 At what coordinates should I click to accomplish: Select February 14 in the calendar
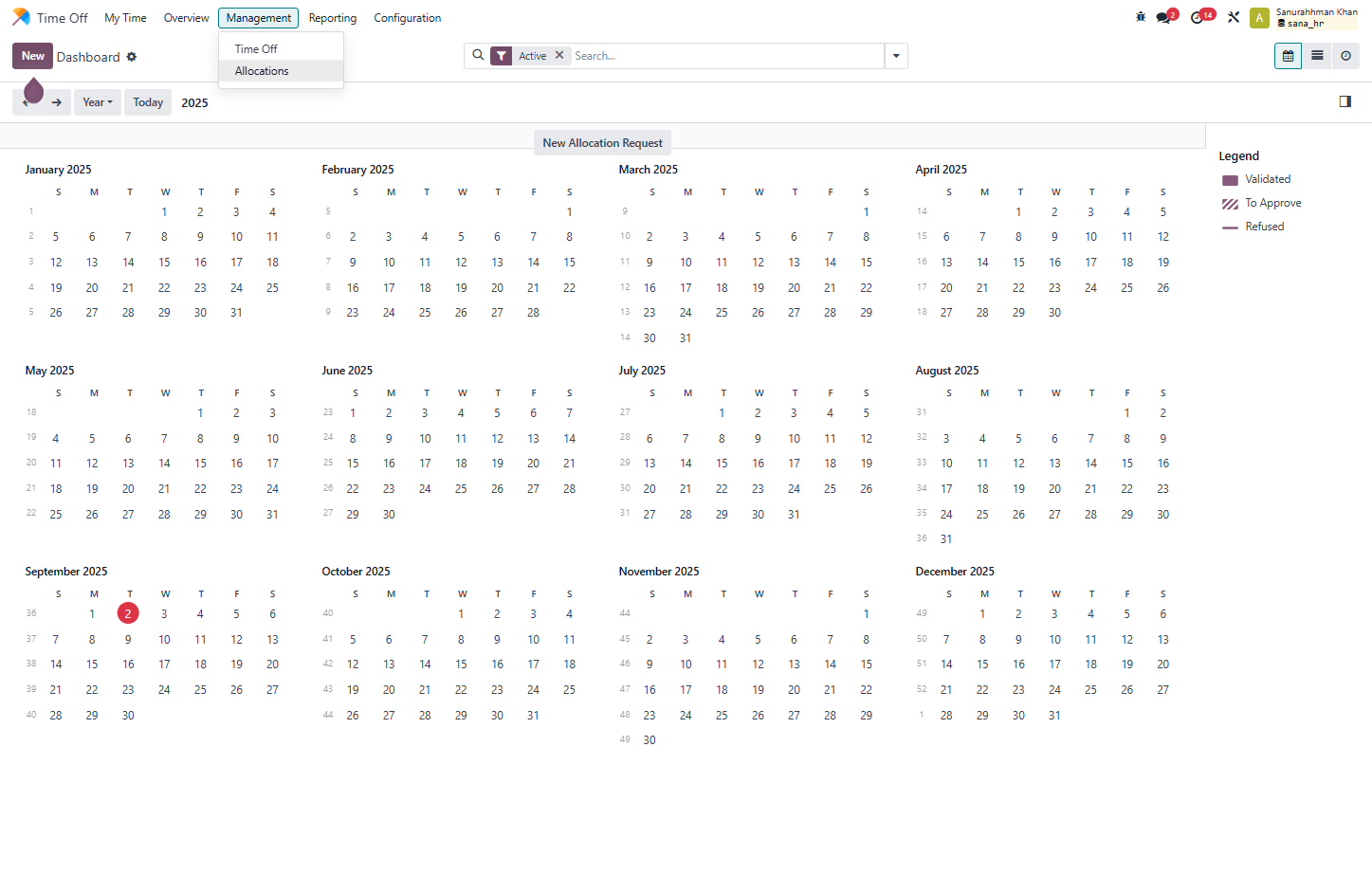coord(533,263)
